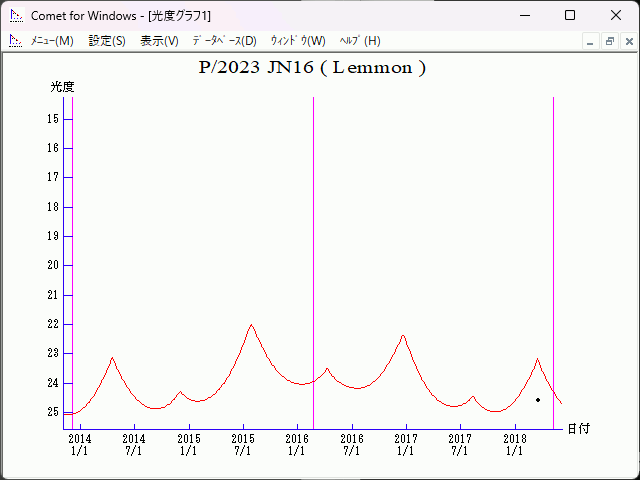640x480 pixels.
Task: Maximize the Comet for Windows window
Action: point(570,15)
